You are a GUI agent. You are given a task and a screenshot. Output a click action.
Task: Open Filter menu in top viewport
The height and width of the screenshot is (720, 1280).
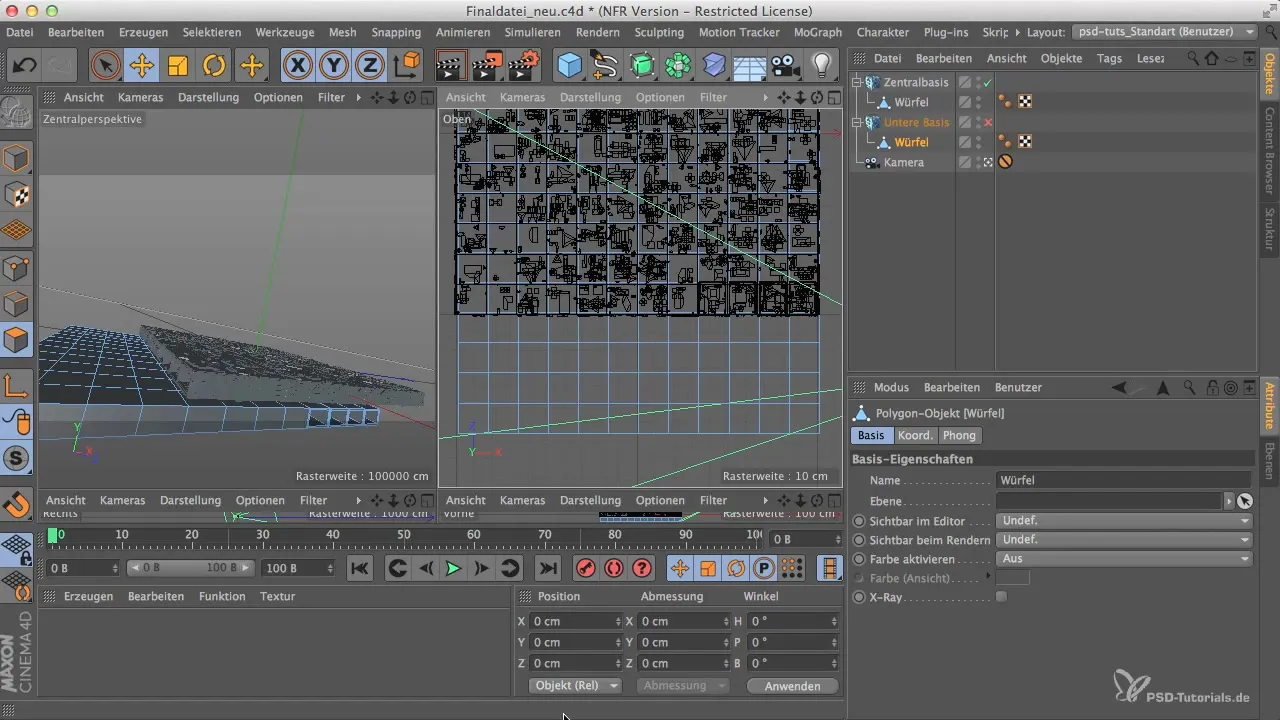713,97
